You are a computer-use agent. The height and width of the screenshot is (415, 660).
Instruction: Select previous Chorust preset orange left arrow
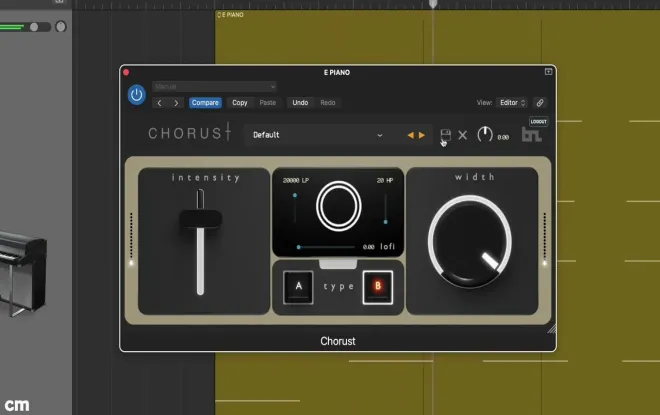[x=410, y=135]
